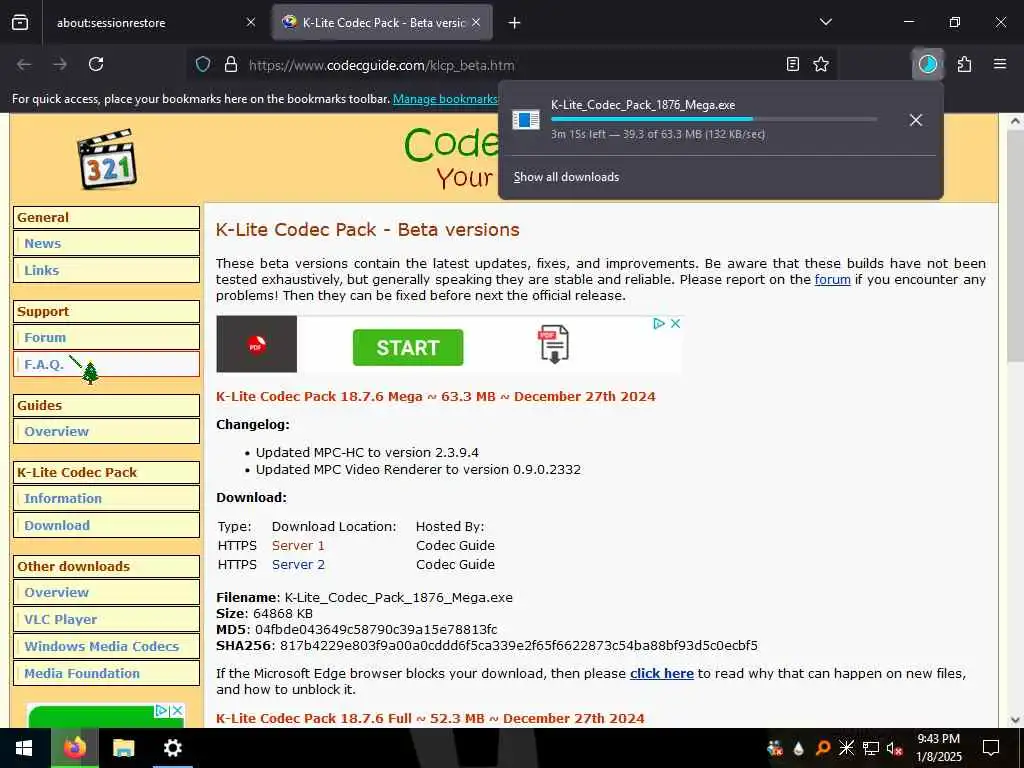
Task: Click the green START ad button
Action: pos(408,347)
